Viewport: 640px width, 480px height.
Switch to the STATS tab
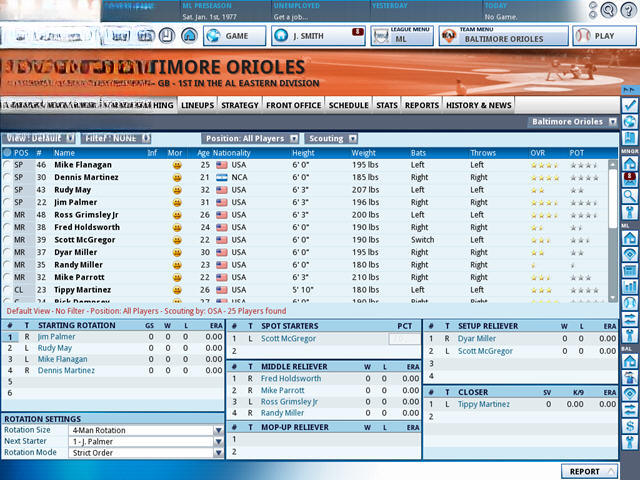point(387,105)
